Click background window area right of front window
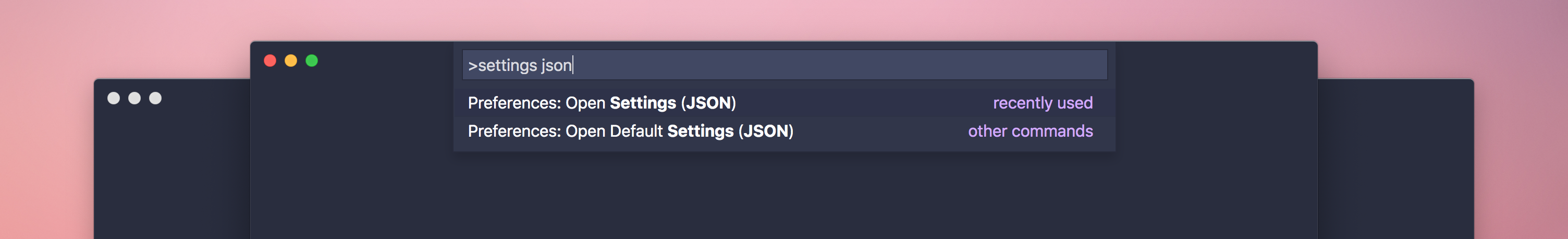 click(1395, 164)
